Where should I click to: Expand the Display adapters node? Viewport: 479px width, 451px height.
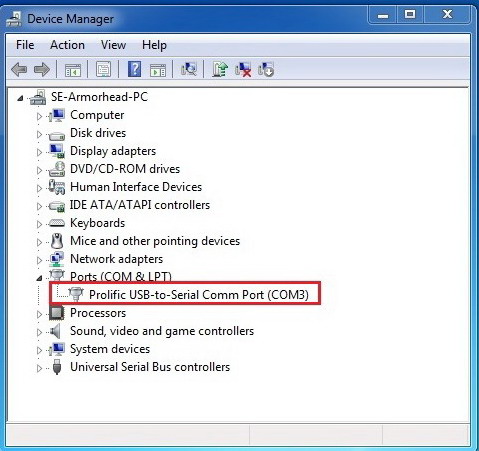coord(39,152)
